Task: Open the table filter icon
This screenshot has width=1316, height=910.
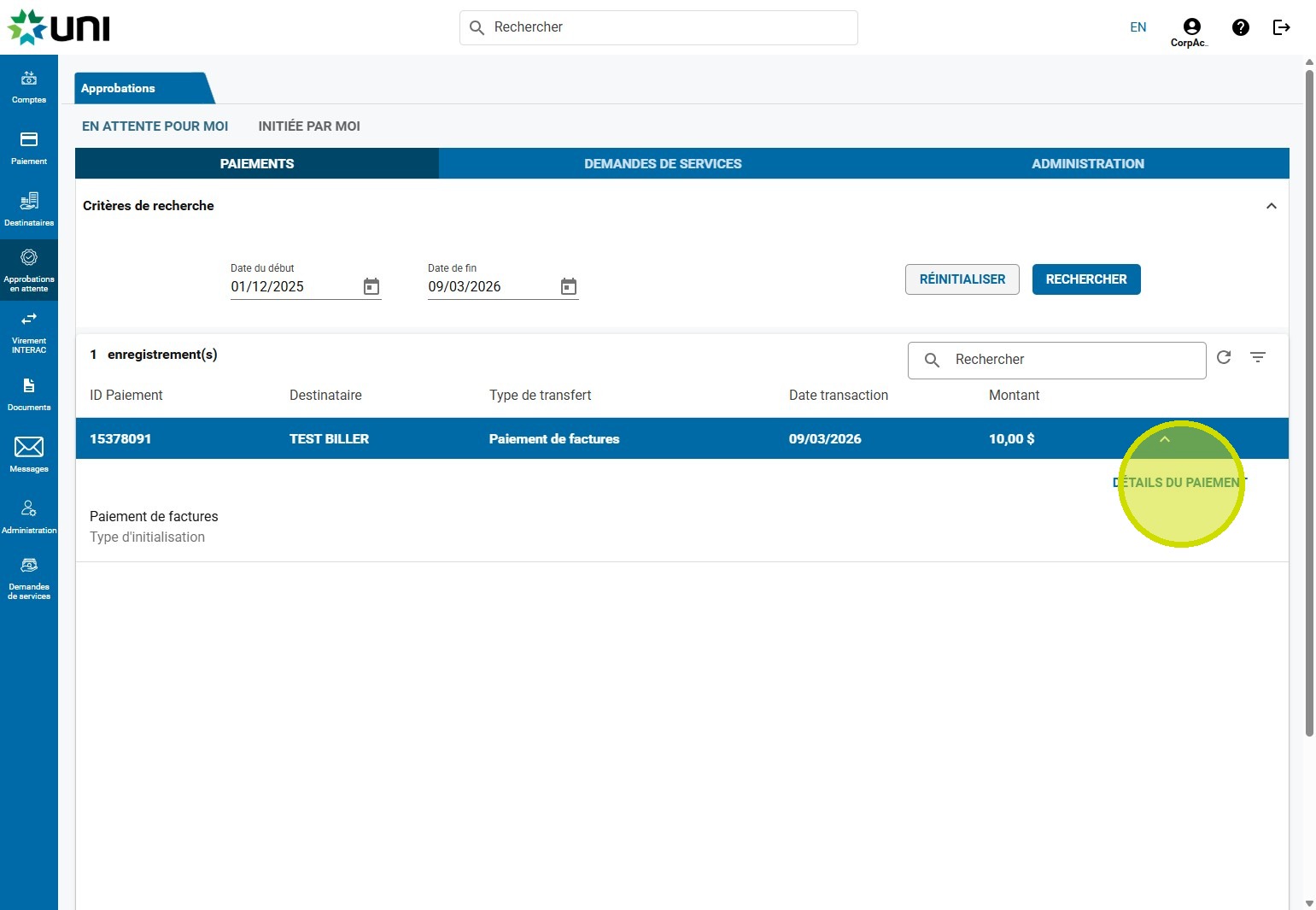Action: (x=1258, y=357)
